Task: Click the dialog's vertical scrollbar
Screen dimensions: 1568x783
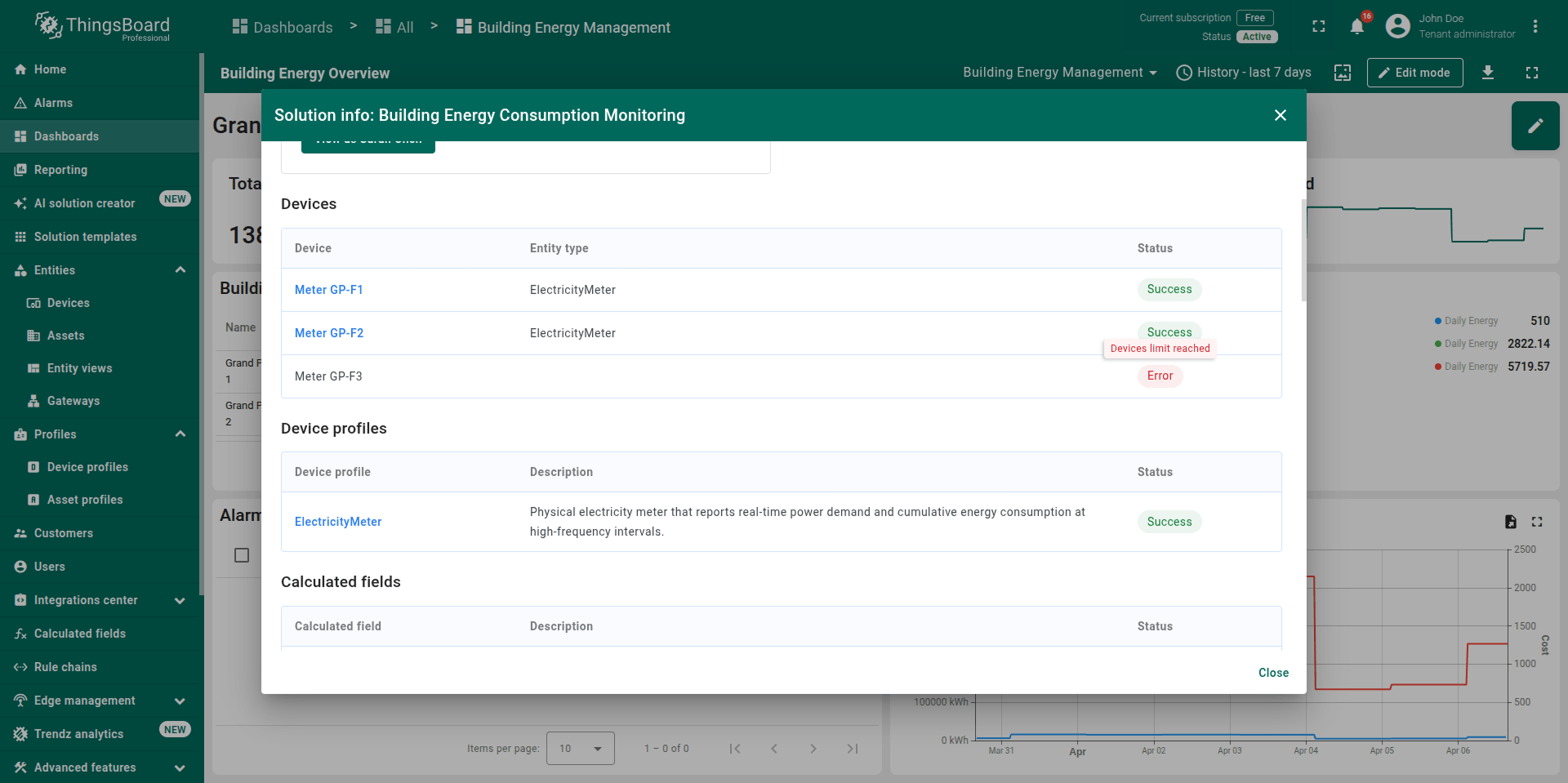Action: coord(1303,249)
